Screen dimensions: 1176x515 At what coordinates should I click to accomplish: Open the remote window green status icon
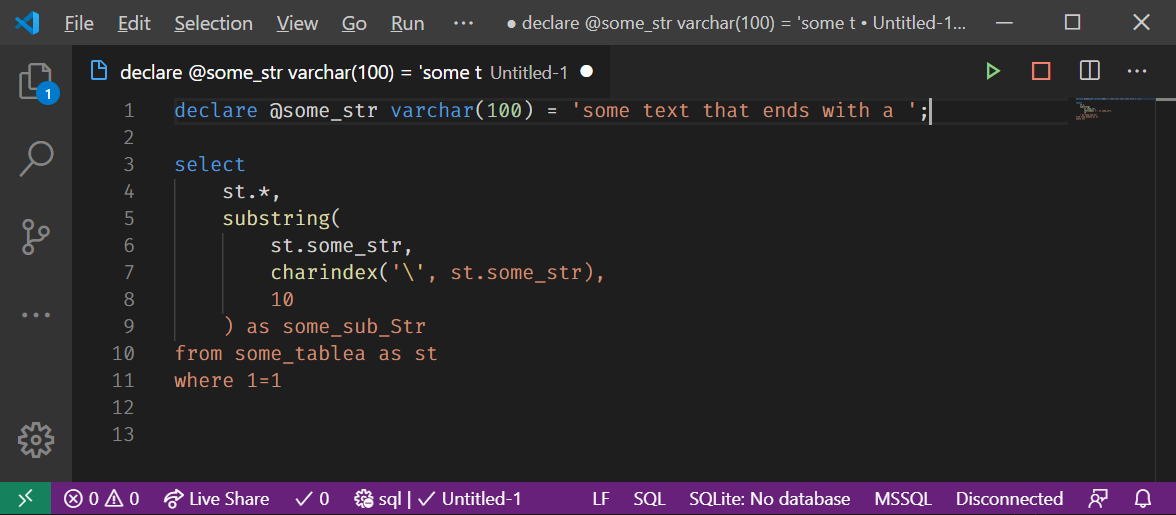click(26, 499)
